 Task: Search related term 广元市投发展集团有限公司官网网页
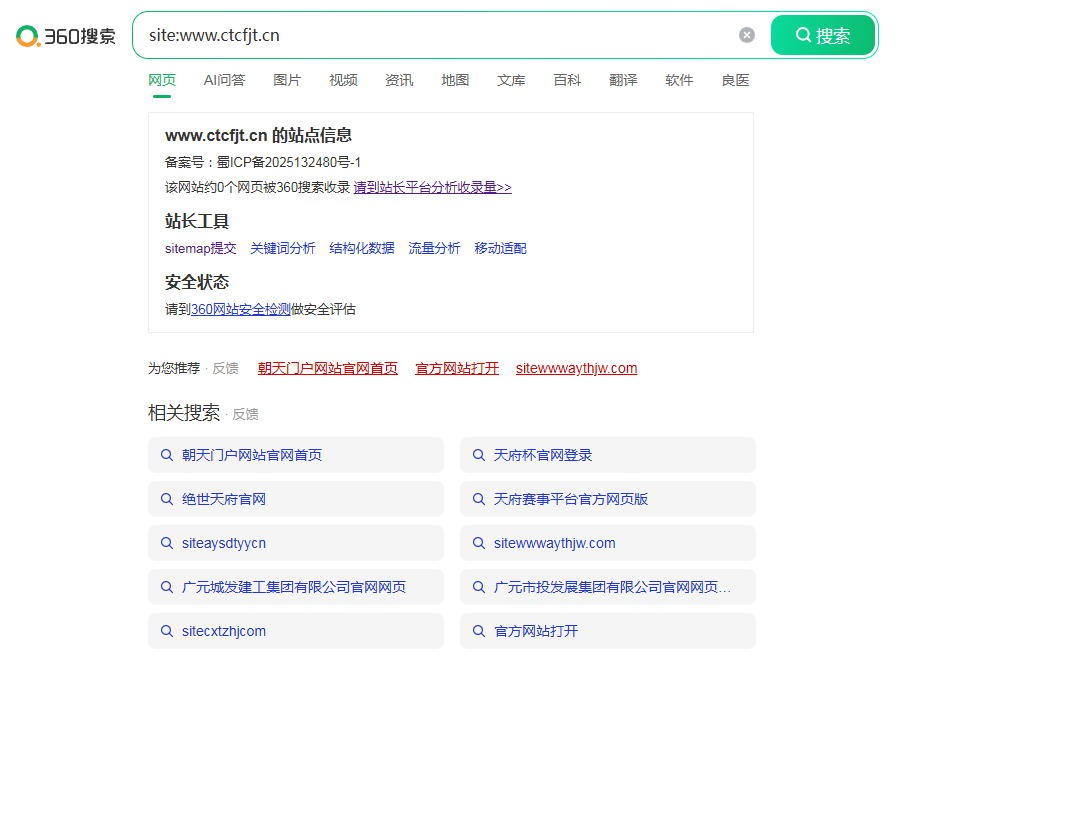(608, 587)
